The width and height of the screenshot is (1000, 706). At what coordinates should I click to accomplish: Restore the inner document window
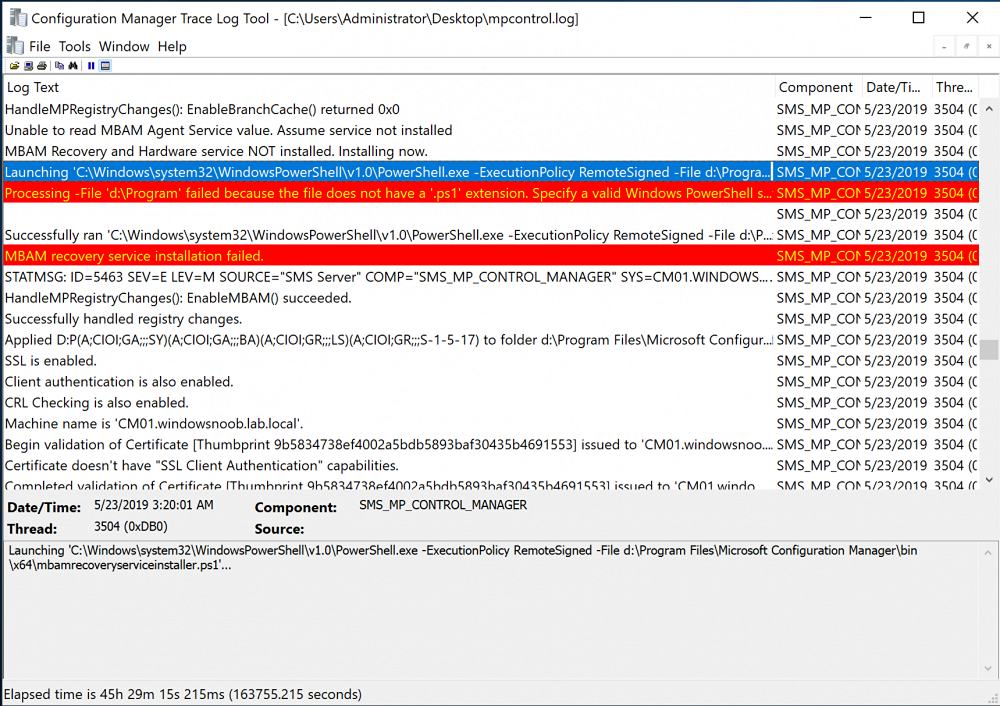(966, 46)
